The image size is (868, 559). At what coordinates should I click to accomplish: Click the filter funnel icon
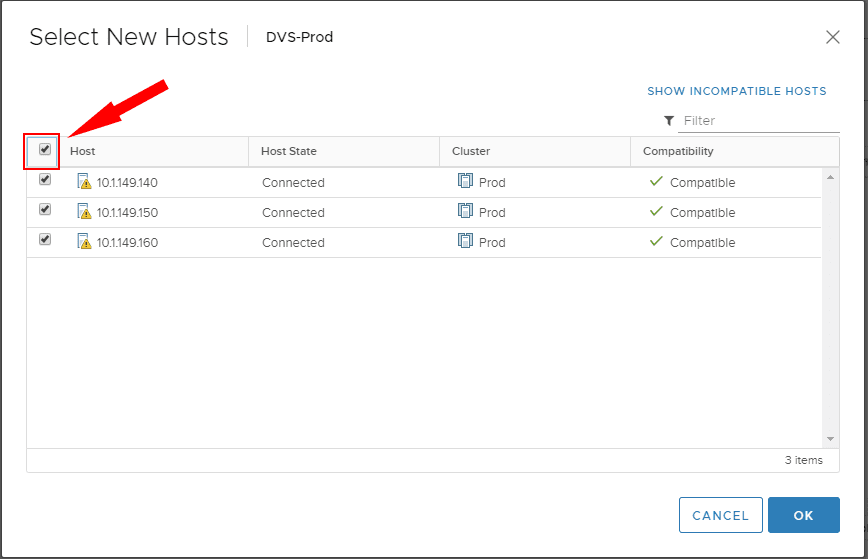click(x=669, y=121)
